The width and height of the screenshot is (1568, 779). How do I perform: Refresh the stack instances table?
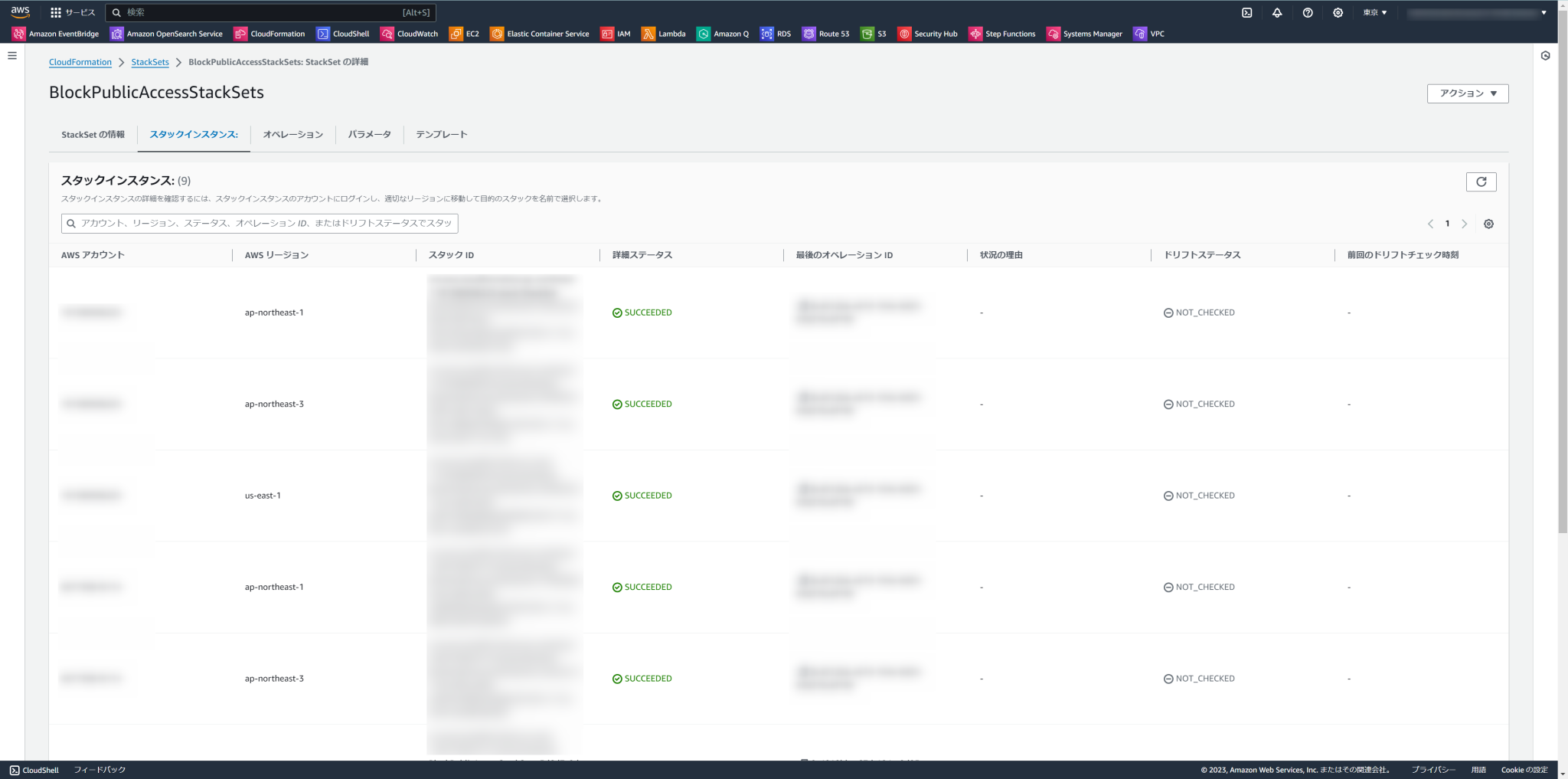pos(1482,182)
